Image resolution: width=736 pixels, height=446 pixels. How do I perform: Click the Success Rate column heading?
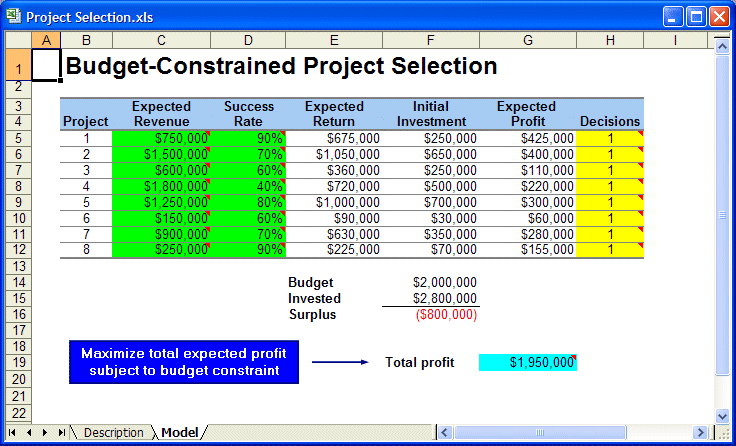(248, 114)
